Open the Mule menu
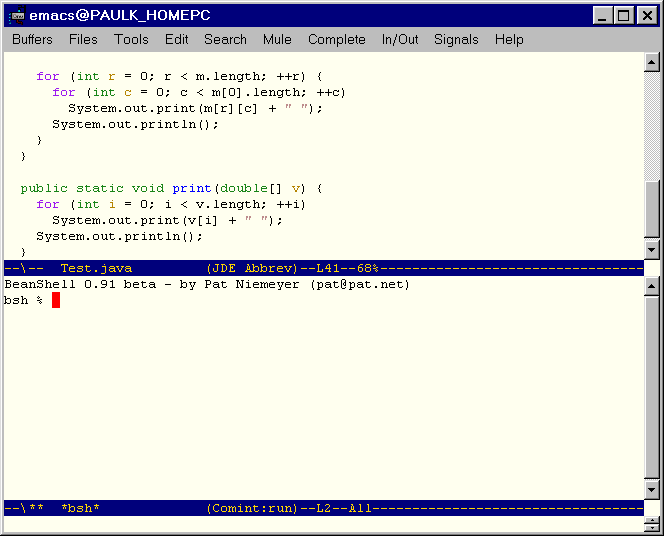This screenshot has width=664, height=536. coord(277,40)
